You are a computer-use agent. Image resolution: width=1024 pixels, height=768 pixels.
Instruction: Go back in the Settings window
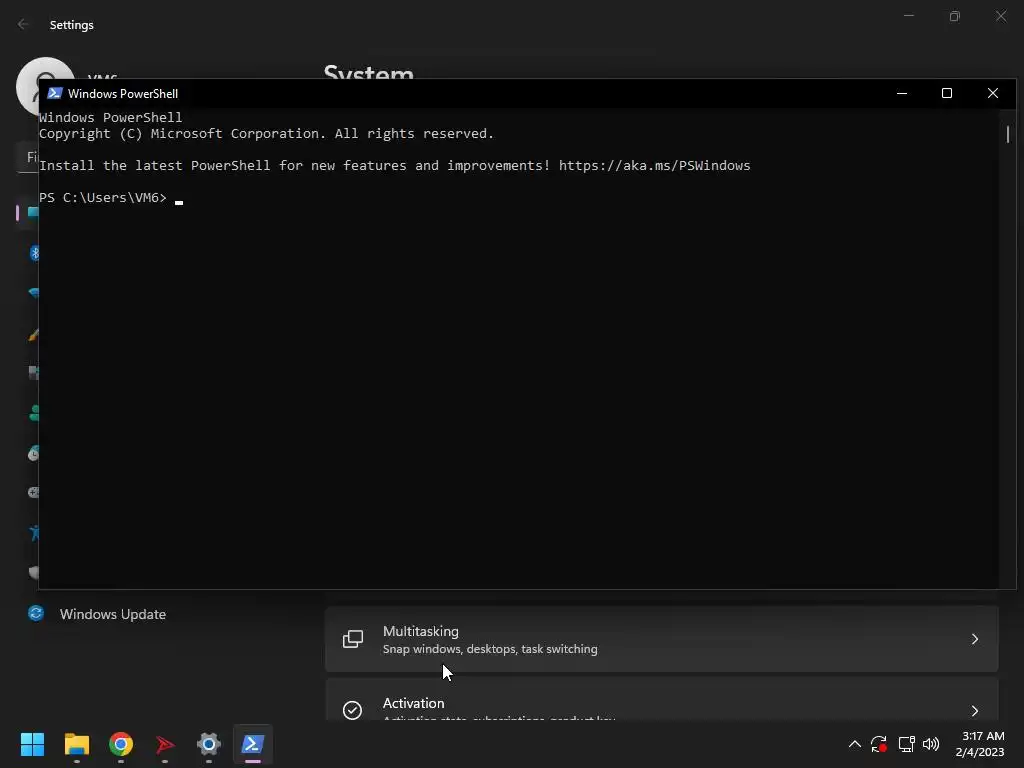(x=23, y=24)
